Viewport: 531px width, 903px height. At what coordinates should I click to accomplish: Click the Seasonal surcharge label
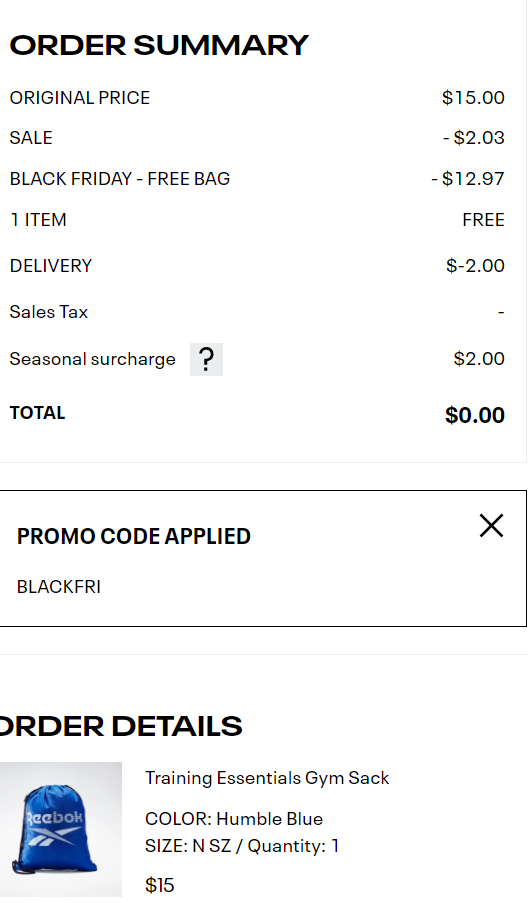pos(93,359)
